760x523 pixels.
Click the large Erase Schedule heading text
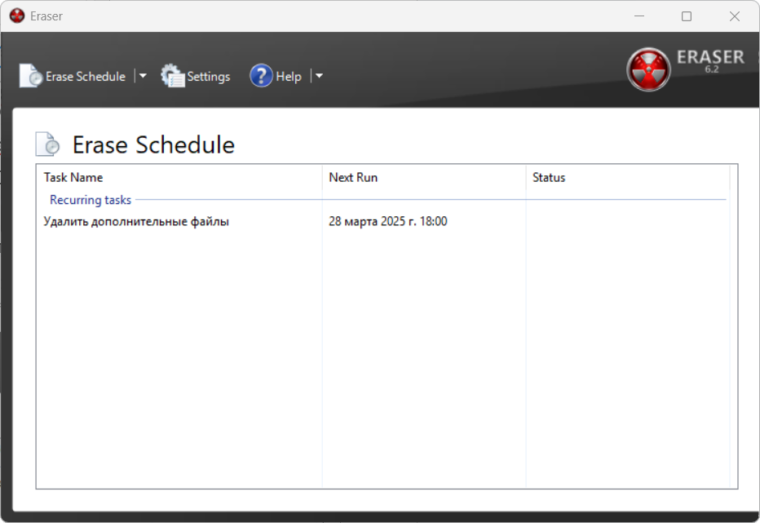(x=153, y=145)
